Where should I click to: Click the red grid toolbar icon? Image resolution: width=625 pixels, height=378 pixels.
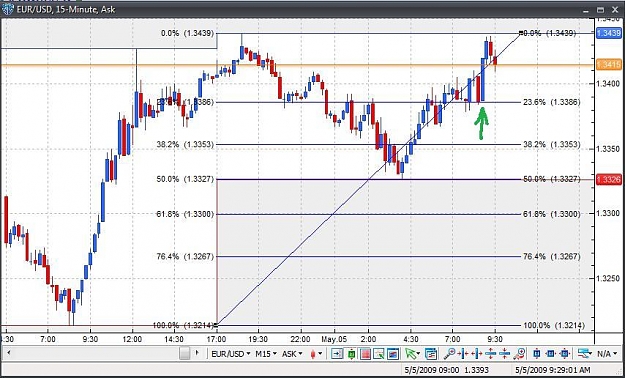pos(366,354)
